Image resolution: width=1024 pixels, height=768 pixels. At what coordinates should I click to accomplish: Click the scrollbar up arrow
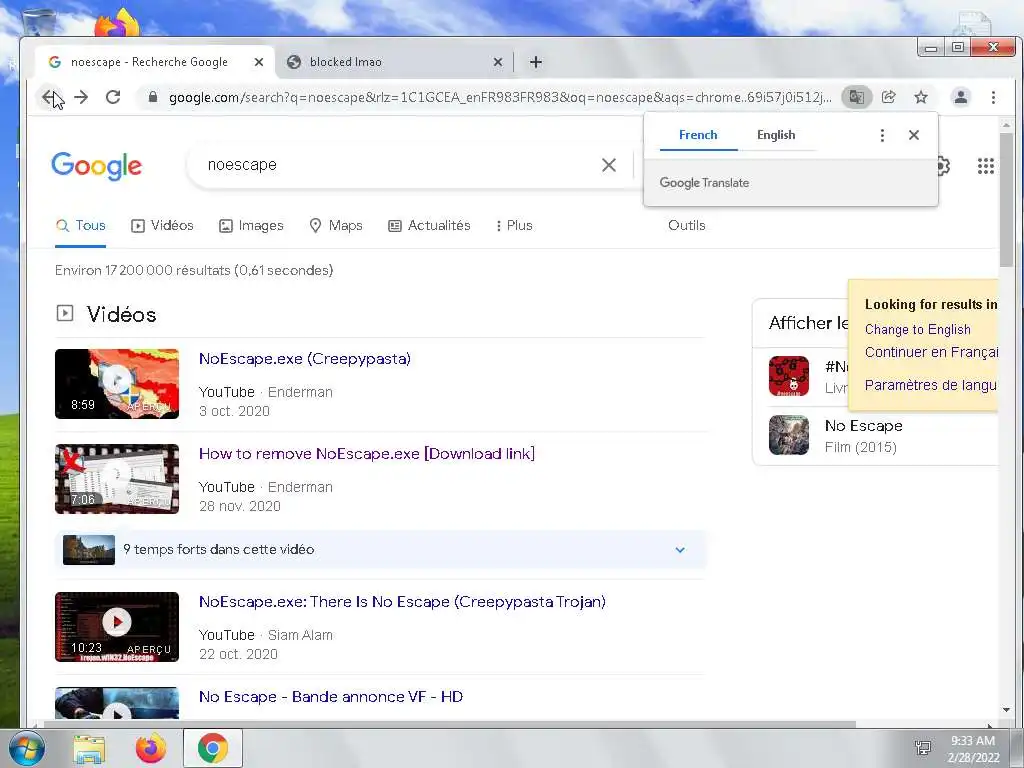coord(1006,124)
